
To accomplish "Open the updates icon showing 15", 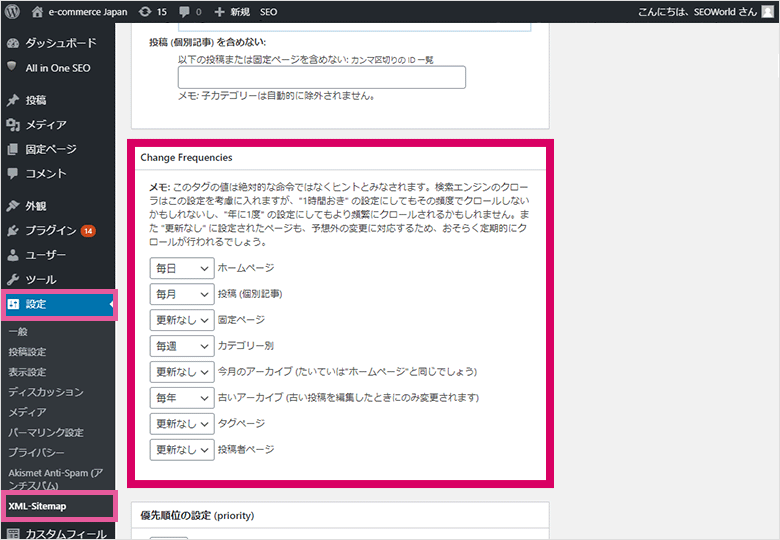I will click(145, 11).
